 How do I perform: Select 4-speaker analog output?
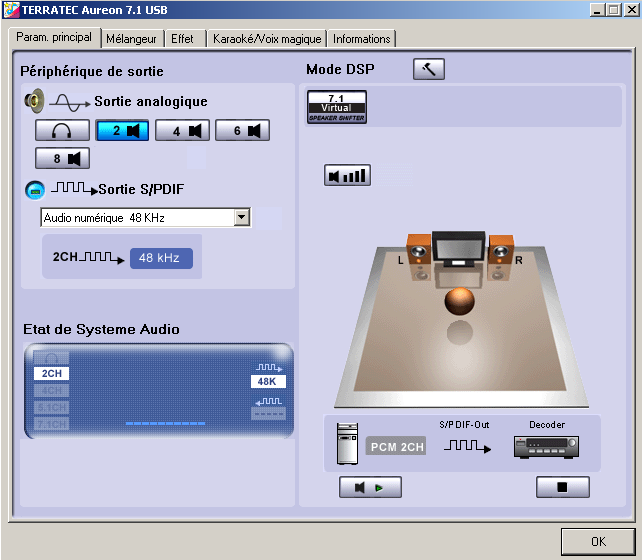(x=182, y=131)
